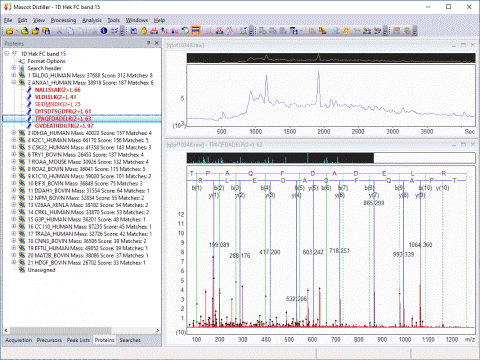Click the undo-zoom curved-arrow toolbar icon

[x=186, y=31]
